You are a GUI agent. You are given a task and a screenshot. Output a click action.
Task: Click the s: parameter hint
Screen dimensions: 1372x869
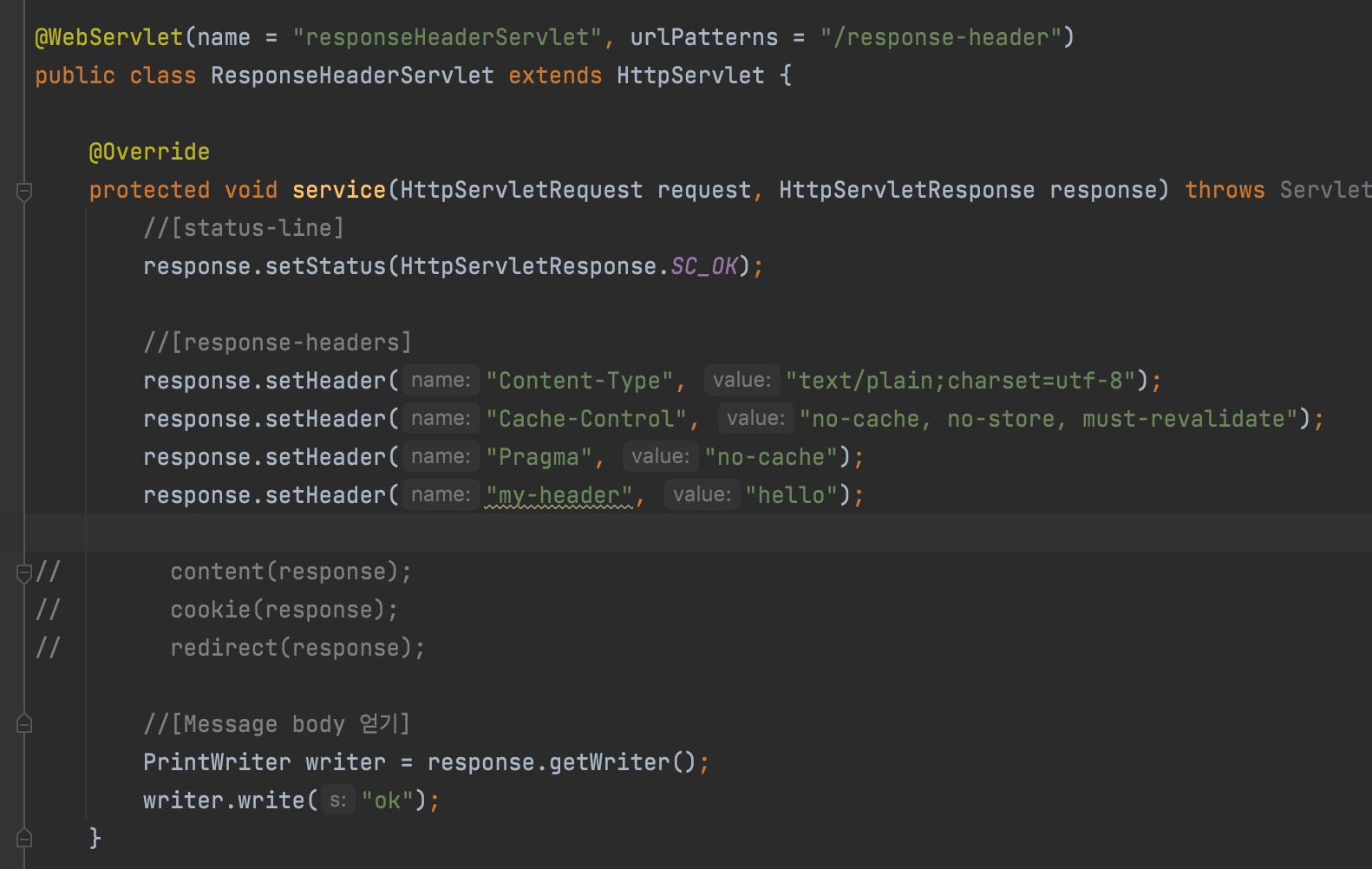pyautogui.click(x=337, y=800)
